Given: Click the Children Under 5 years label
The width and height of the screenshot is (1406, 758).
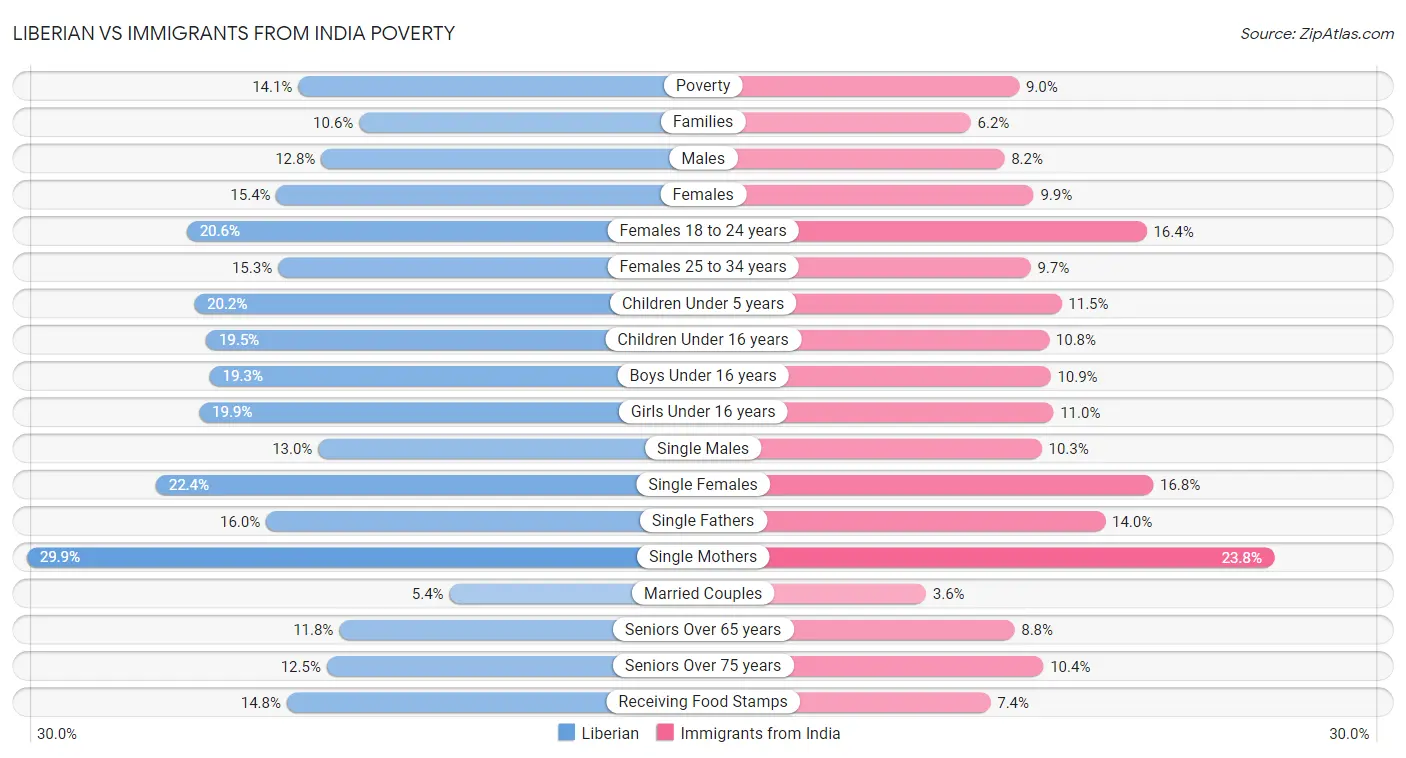Looking at the screenshot, I should pyautogui.click(x=703, y=303).
